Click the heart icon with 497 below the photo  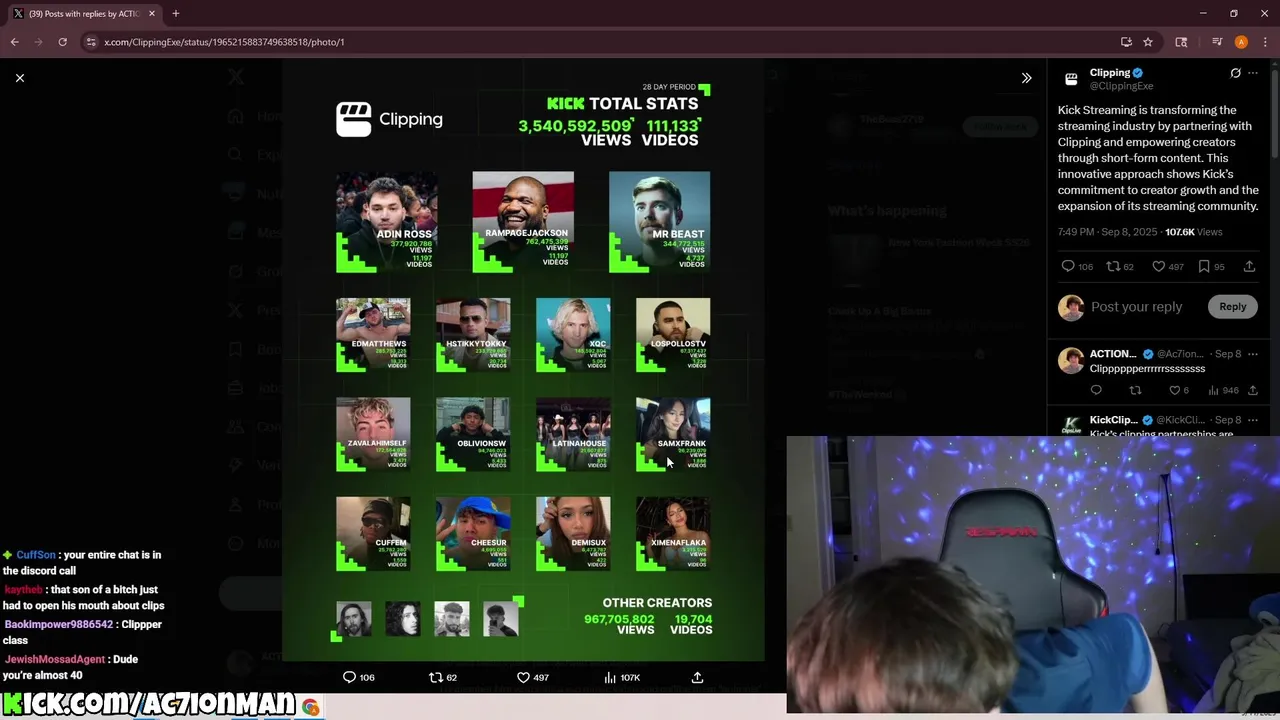pos(523,677)
